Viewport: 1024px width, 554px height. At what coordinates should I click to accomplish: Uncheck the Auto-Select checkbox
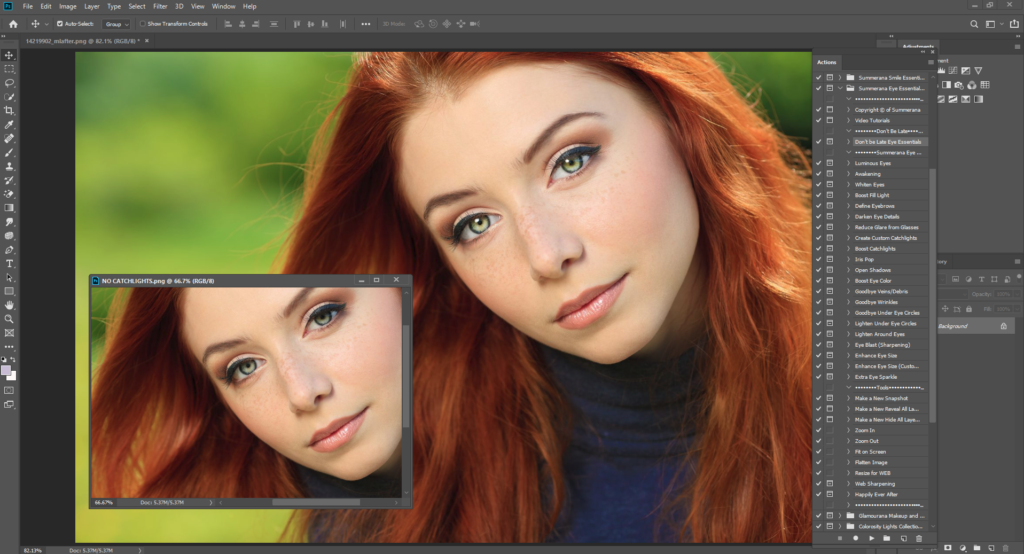[x=60, y=23]
